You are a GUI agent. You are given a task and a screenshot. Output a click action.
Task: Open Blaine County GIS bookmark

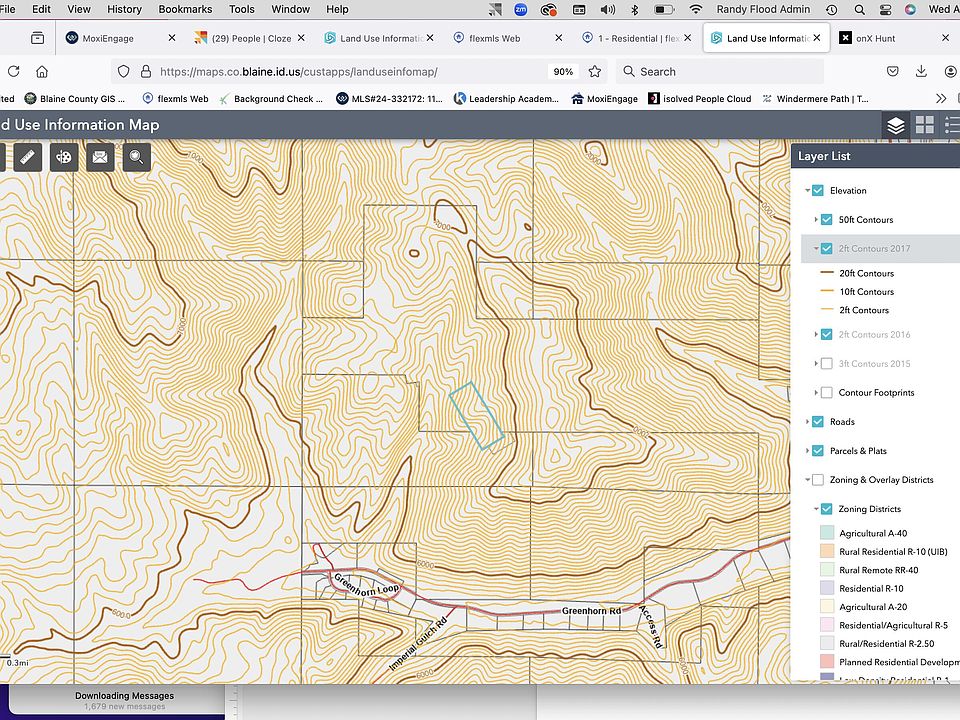[75, 99]
